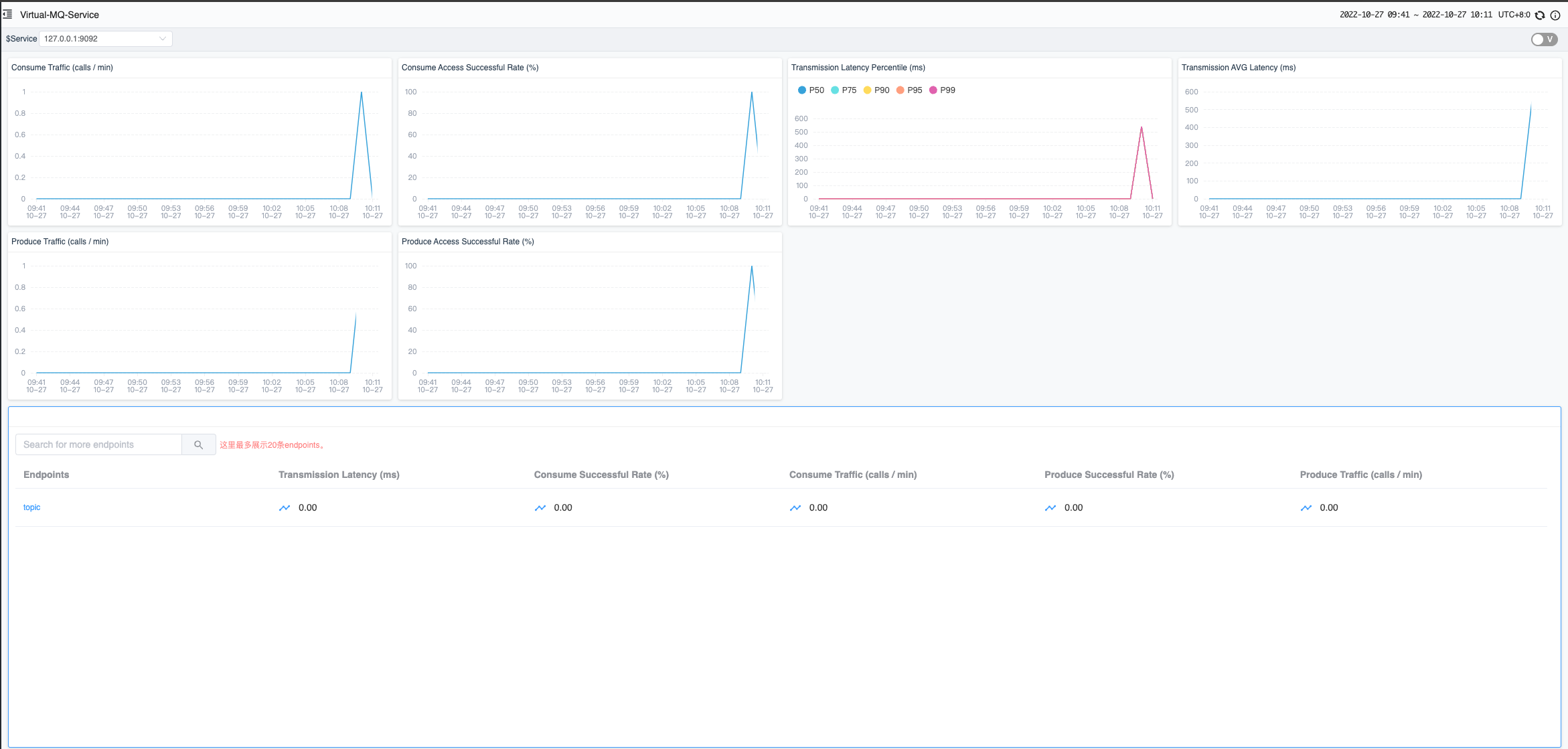1568x749 pixels.
Task: Click the Consume Successful Rate (%) column header
Action: (601, 475)
